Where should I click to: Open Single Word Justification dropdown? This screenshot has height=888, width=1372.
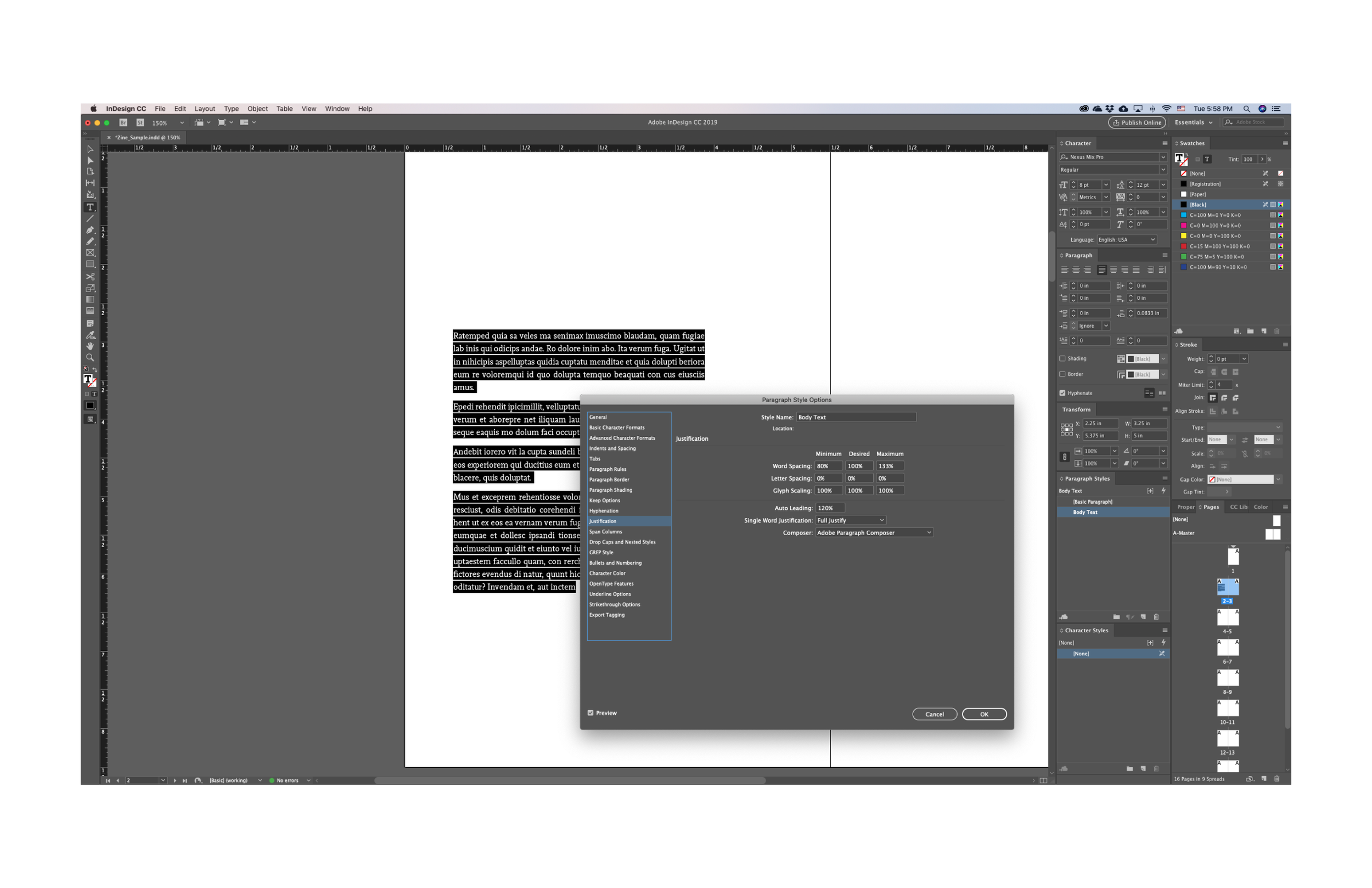(x=850, y=520)
